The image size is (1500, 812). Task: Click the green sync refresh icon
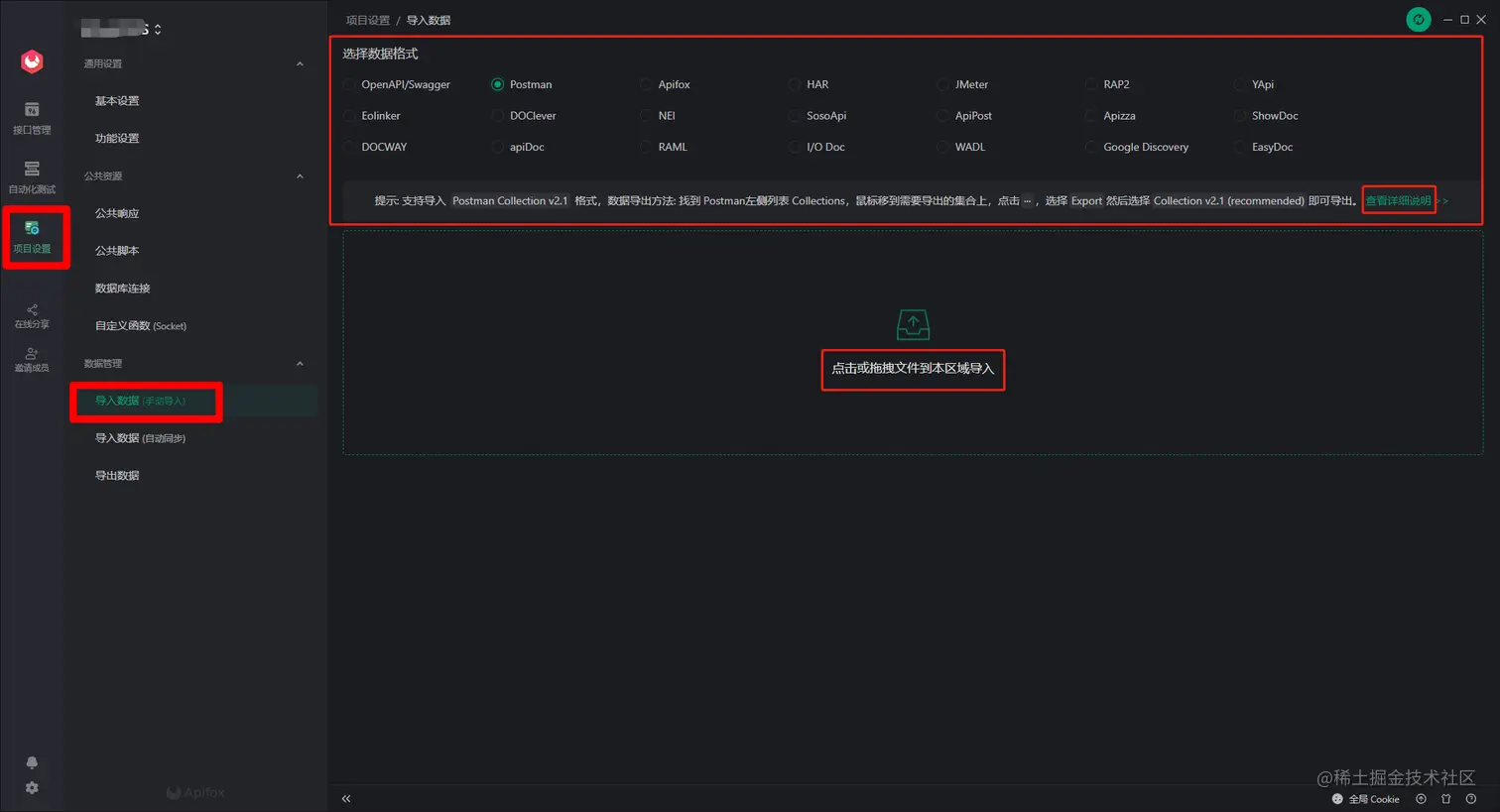[1419, 19]
